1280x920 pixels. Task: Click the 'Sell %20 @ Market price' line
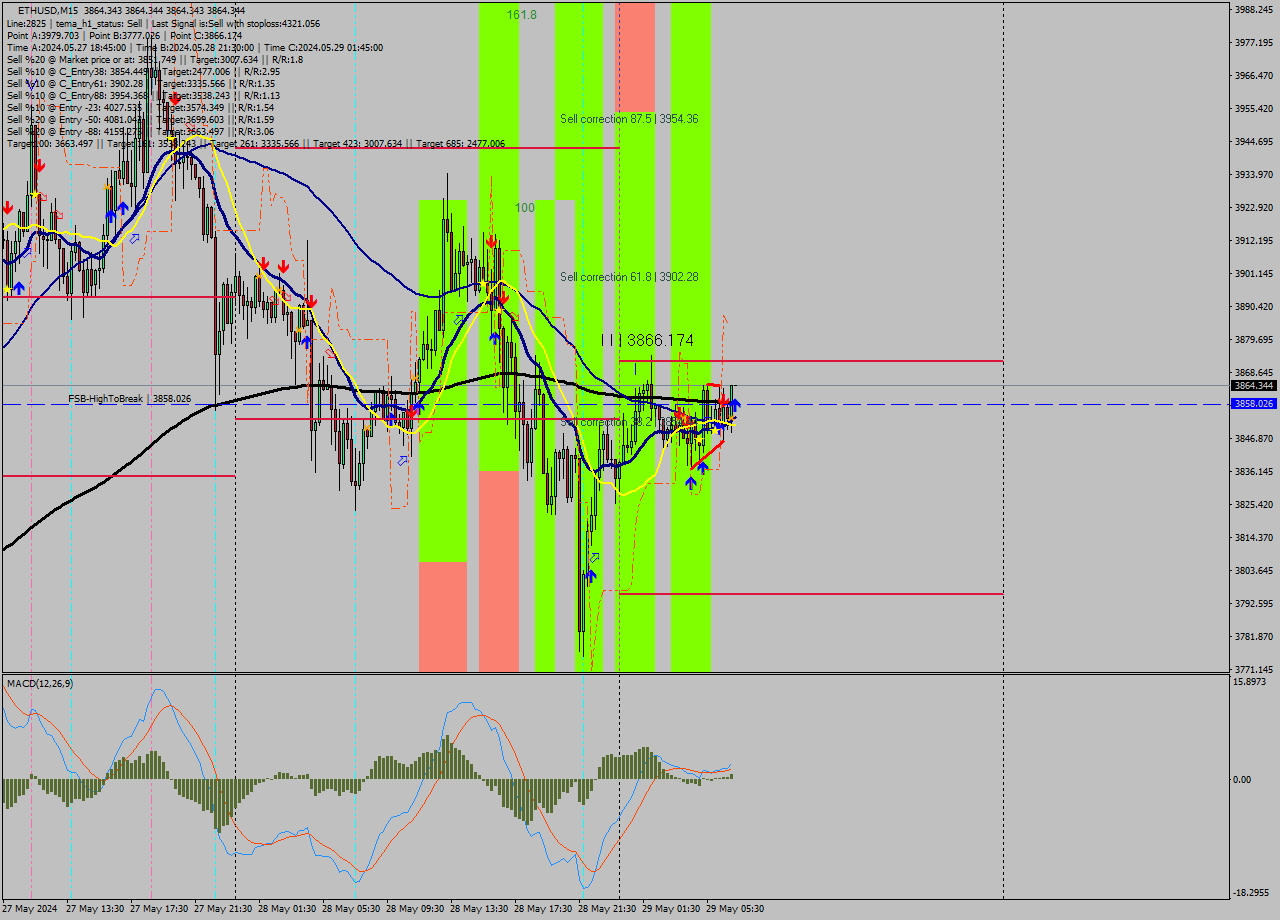pos(155,59)
